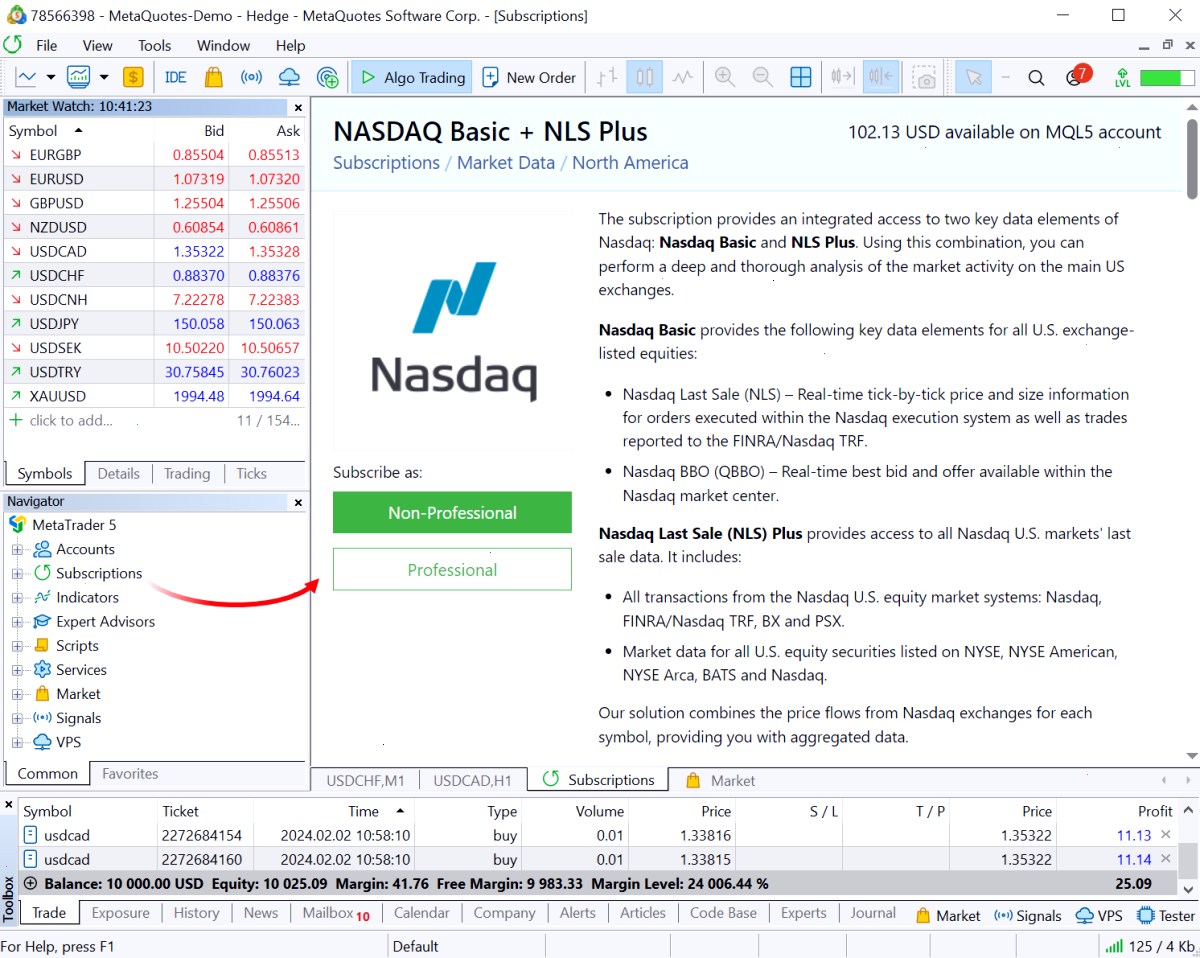
Task: Expand the Scripts node in Navigator
Action: pos(17,646)
